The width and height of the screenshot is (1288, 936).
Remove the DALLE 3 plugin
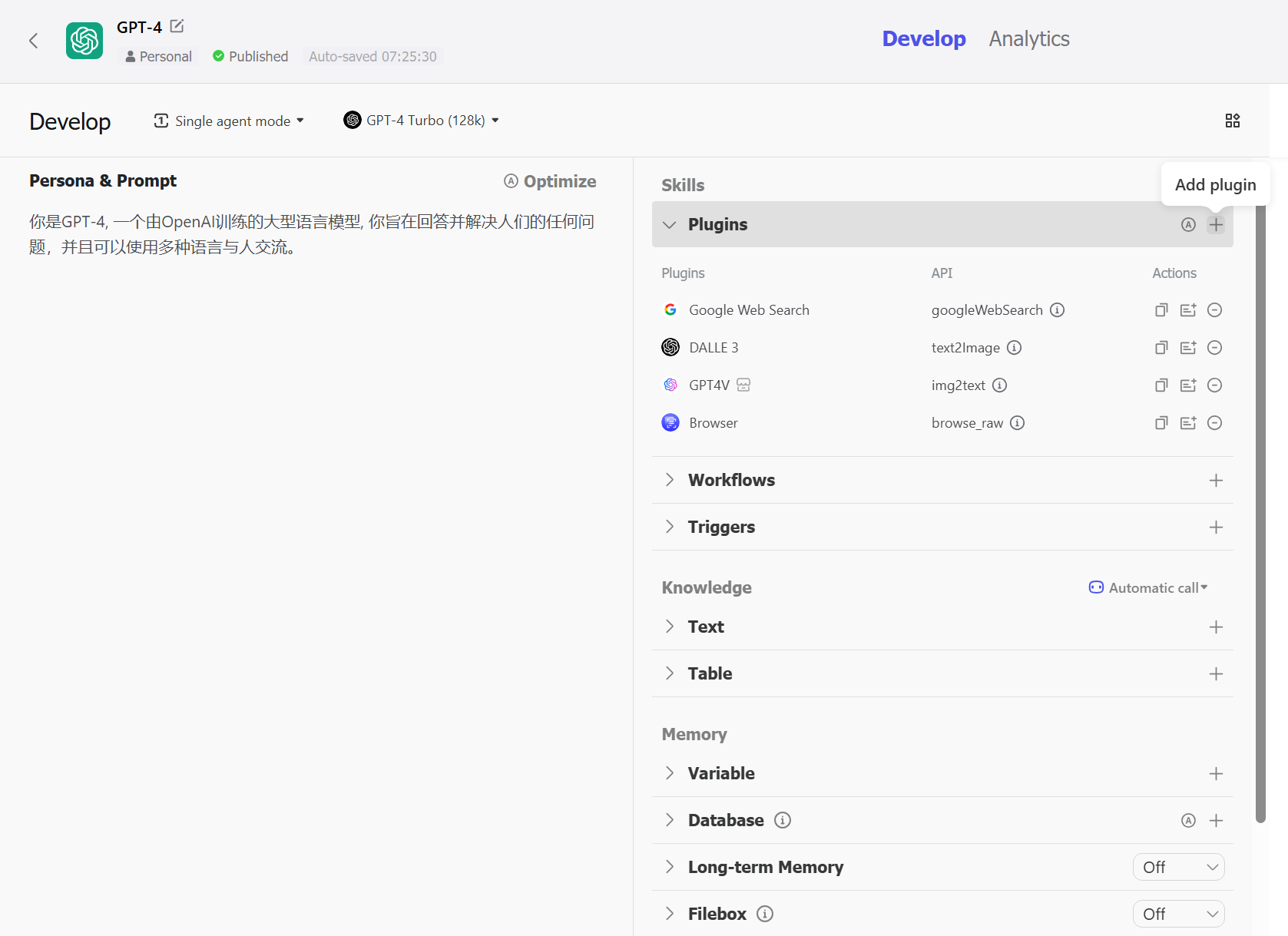(1214, 348)
